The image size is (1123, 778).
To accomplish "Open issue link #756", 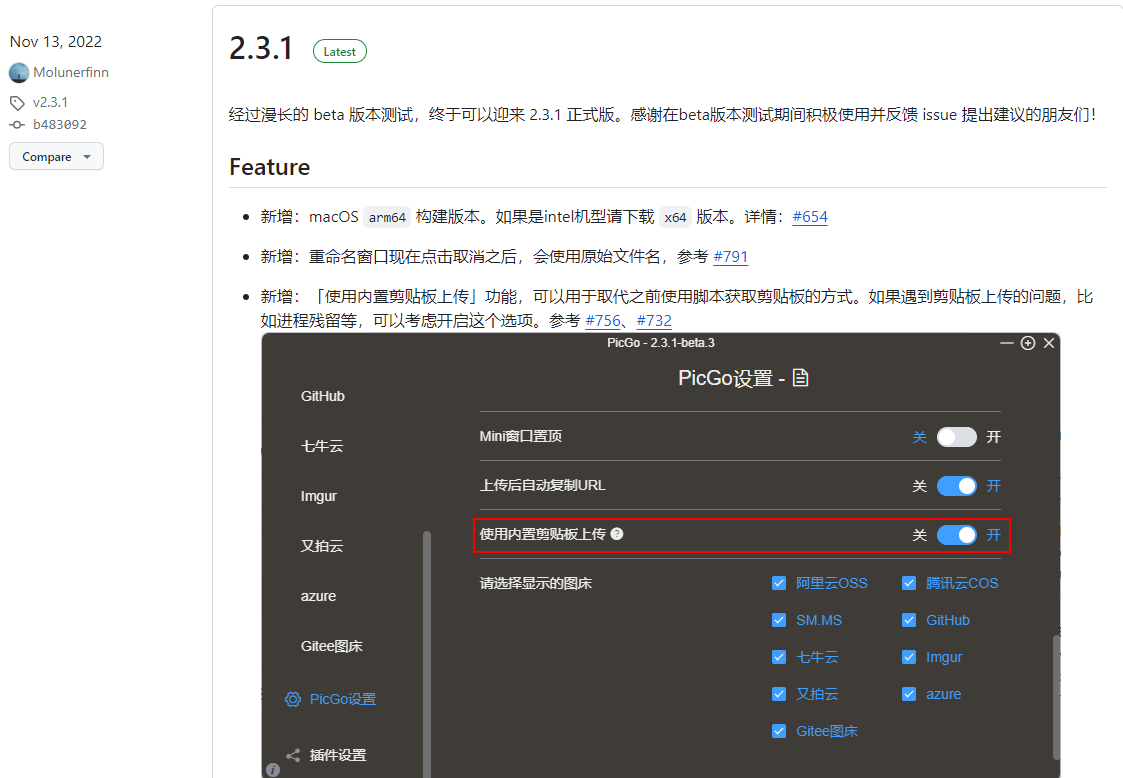I will pyautogui.click(x=603, y=320).
